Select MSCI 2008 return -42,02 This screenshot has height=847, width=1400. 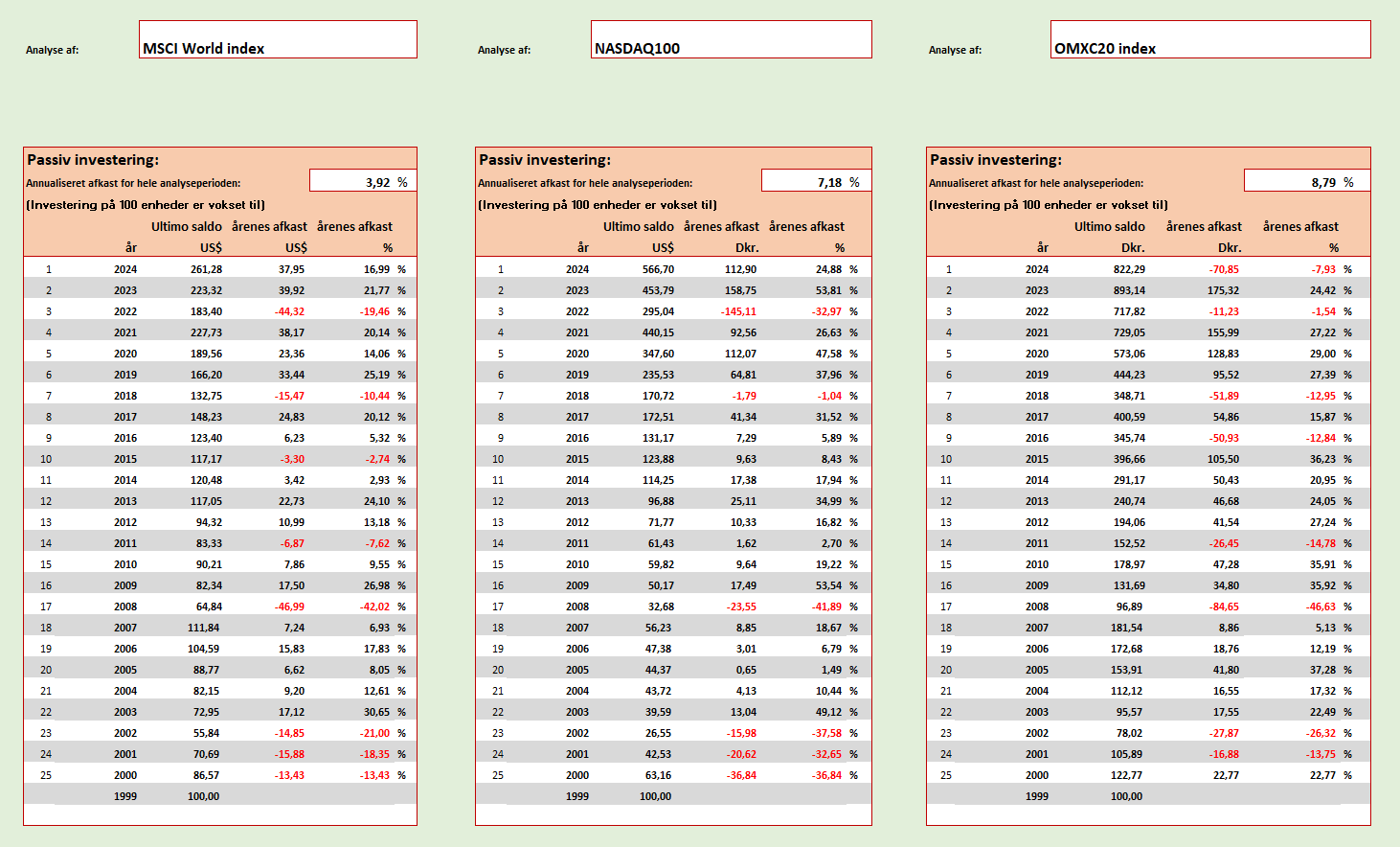pyautogui.click(x=374, y=607)
